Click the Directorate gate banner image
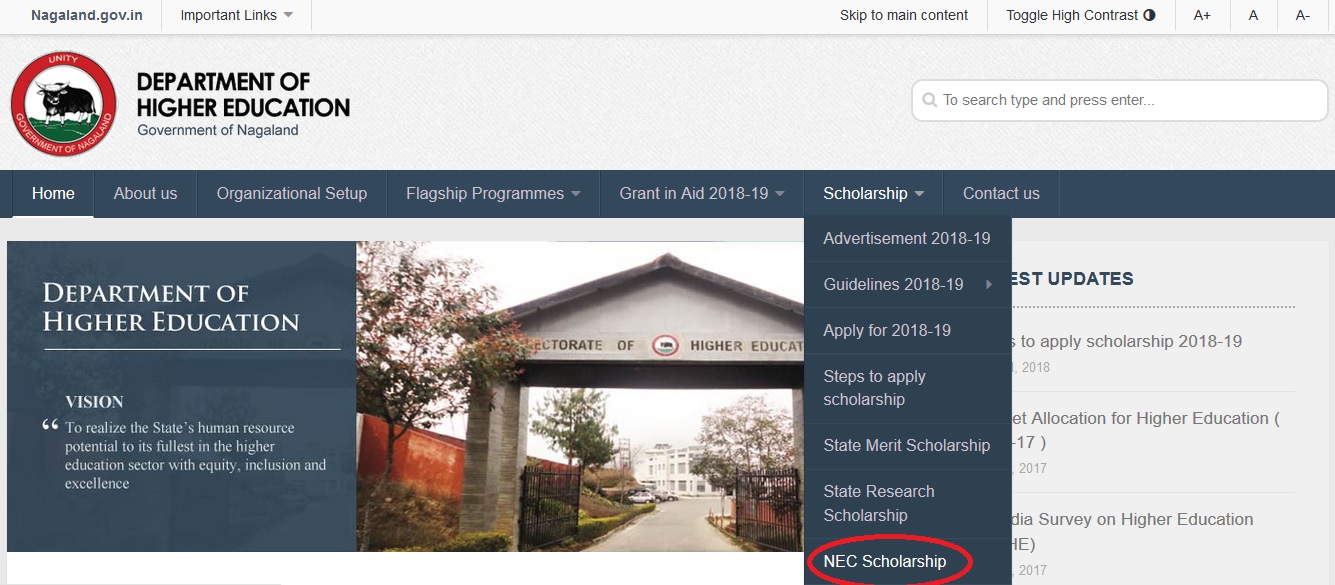The width and height of the screenshot is (1335, 585). point(580,396)
